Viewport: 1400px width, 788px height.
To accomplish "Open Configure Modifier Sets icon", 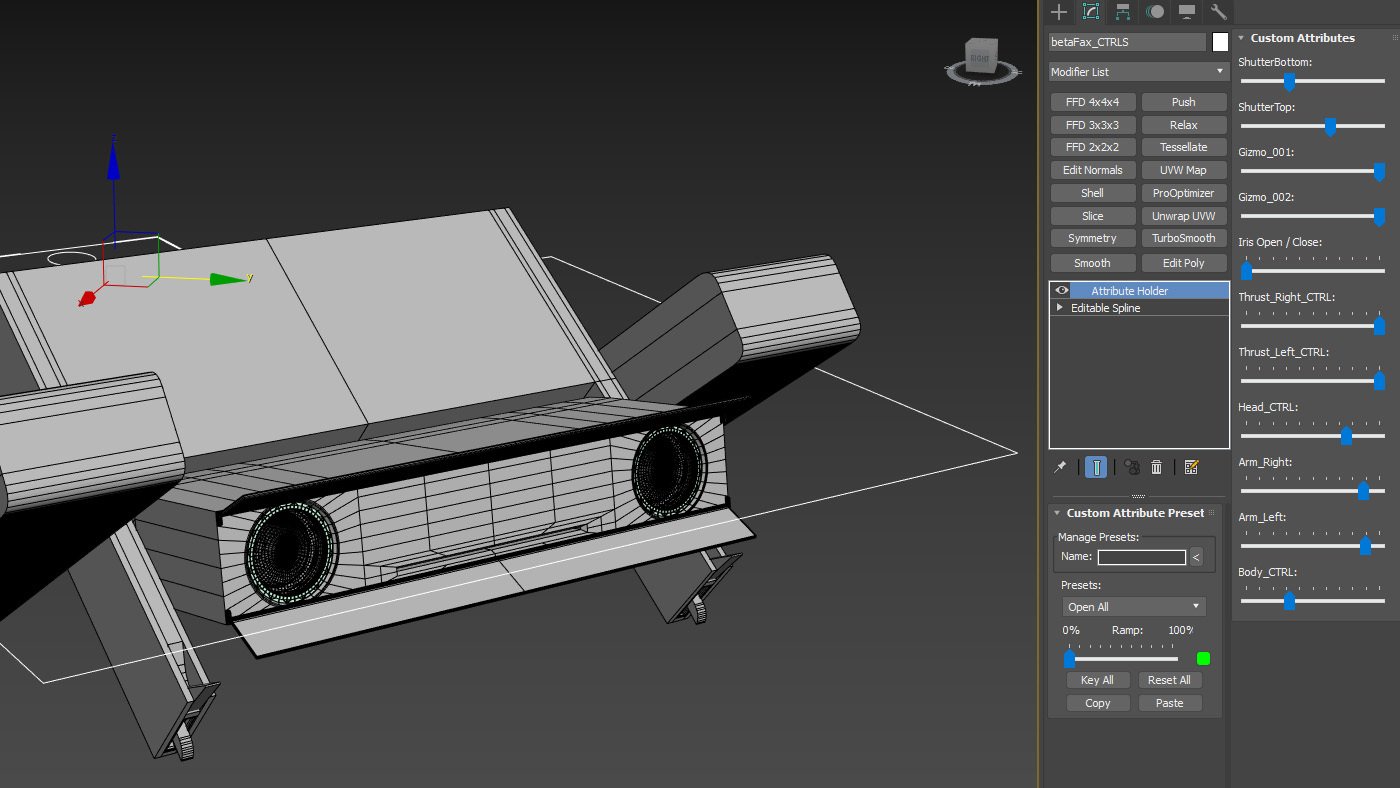I will coord(1191,467).
